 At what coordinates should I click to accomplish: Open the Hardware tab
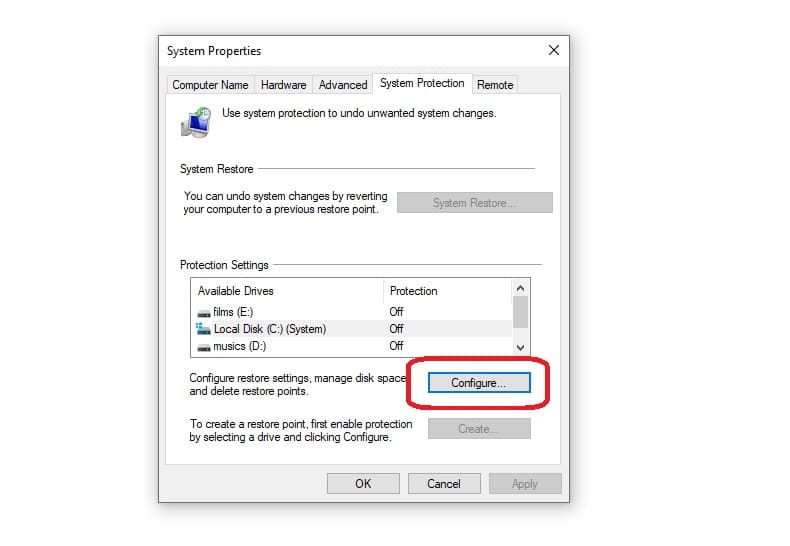[x=283, y=85]
